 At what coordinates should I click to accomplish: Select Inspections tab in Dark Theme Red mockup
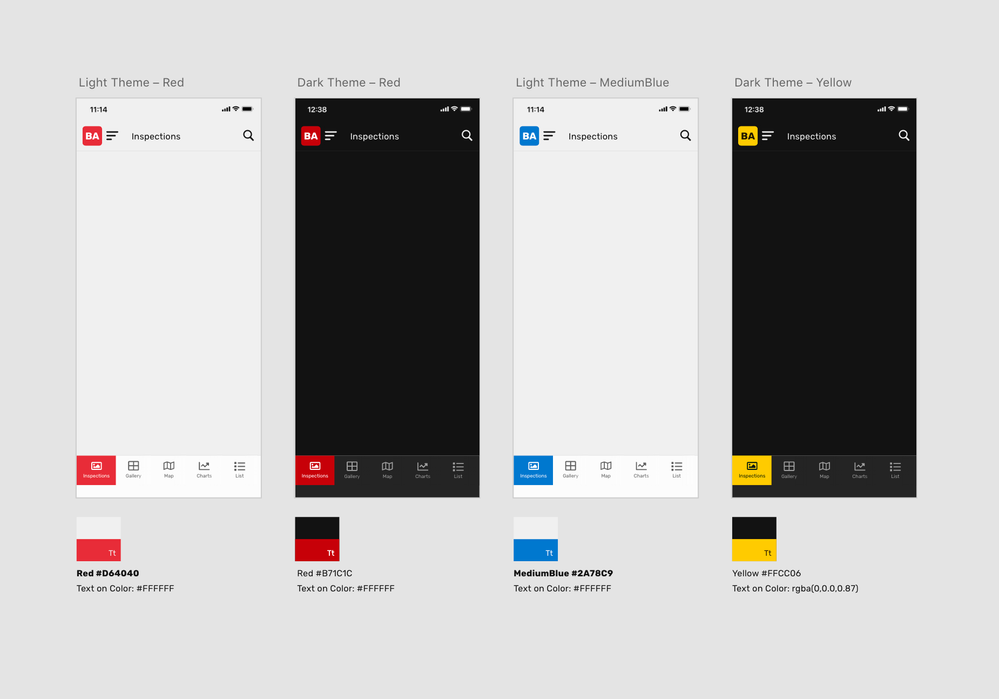pyautogui.click(x=315, y=470)
